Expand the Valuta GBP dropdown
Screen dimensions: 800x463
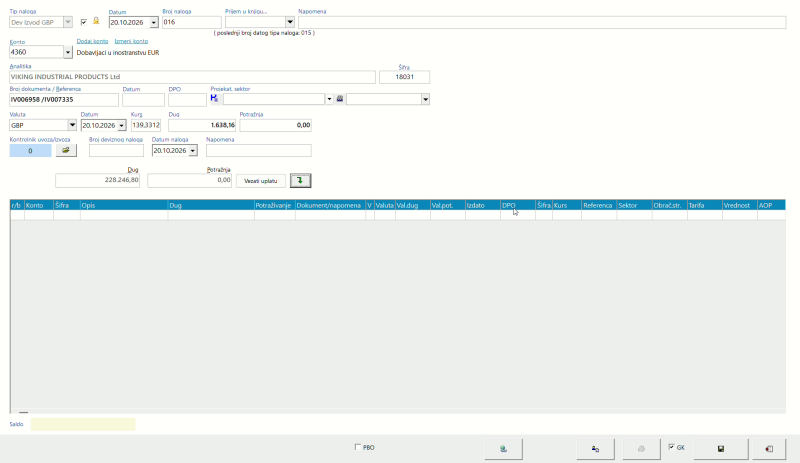click(72, 125)
